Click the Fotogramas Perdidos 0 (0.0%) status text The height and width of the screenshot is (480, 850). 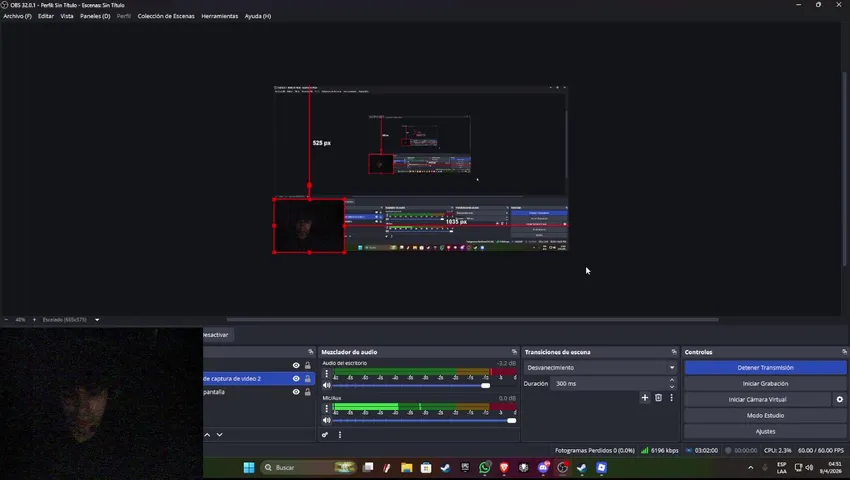[x=595, y=451]
